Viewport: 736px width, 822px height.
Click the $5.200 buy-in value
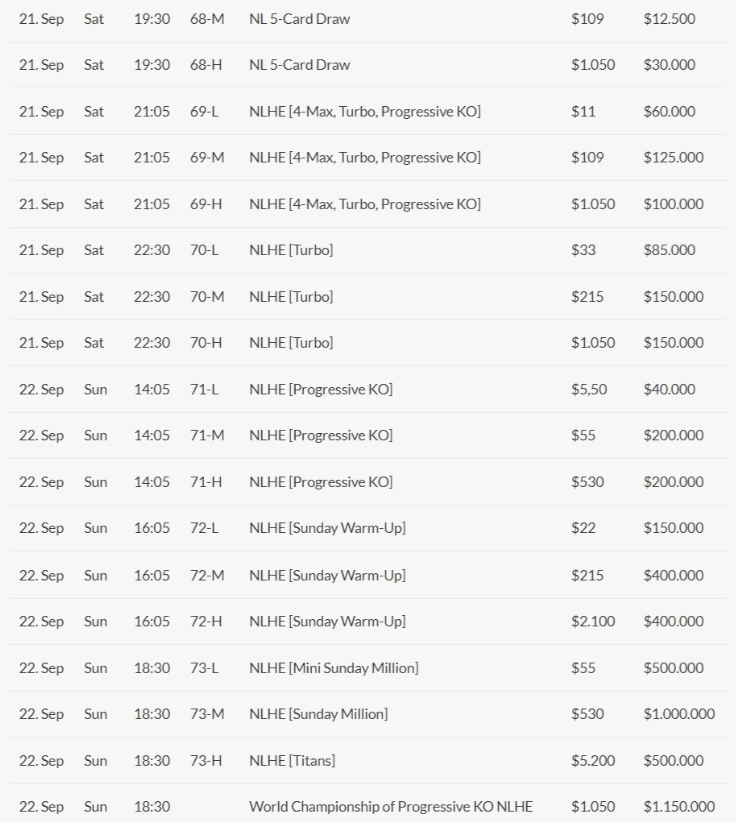[593, 761]
